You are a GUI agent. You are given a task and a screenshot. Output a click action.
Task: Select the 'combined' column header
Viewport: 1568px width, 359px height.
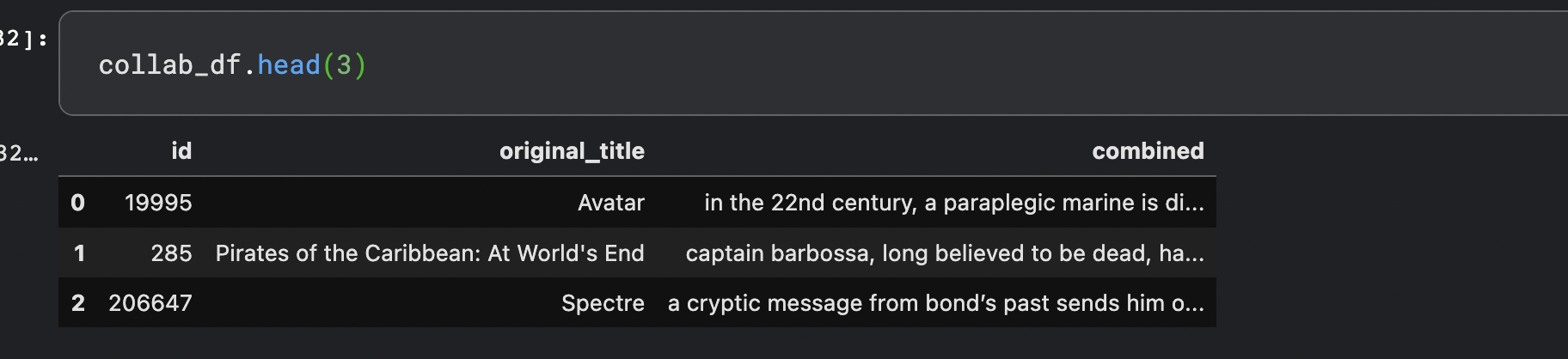(x=1148, y=151)
